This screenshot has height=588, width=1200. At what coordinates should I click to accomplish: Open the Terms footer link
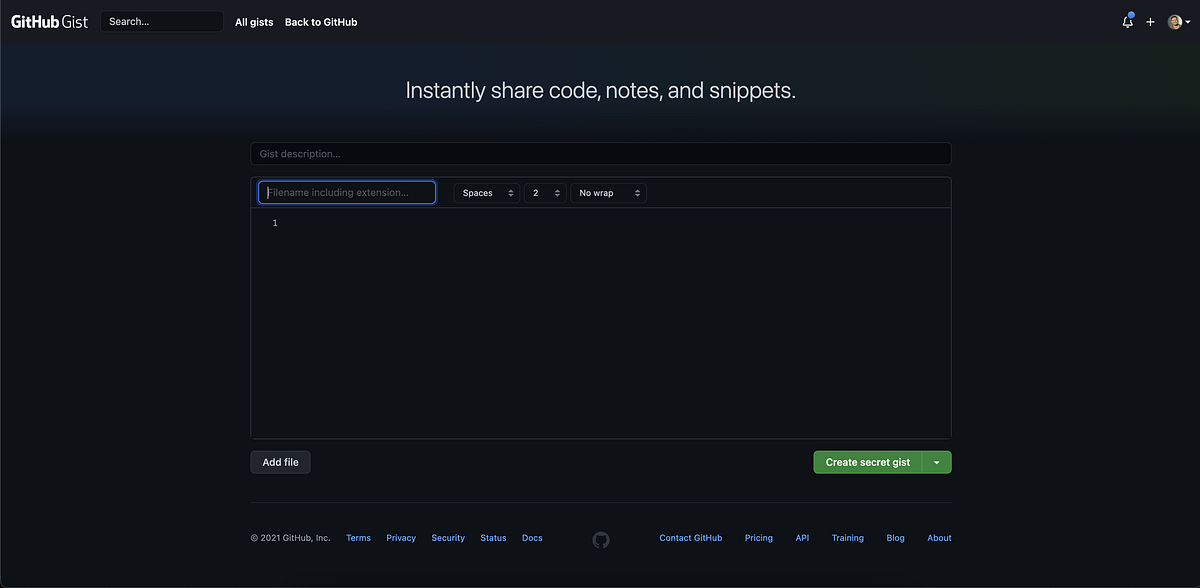[x=358, y=538]
